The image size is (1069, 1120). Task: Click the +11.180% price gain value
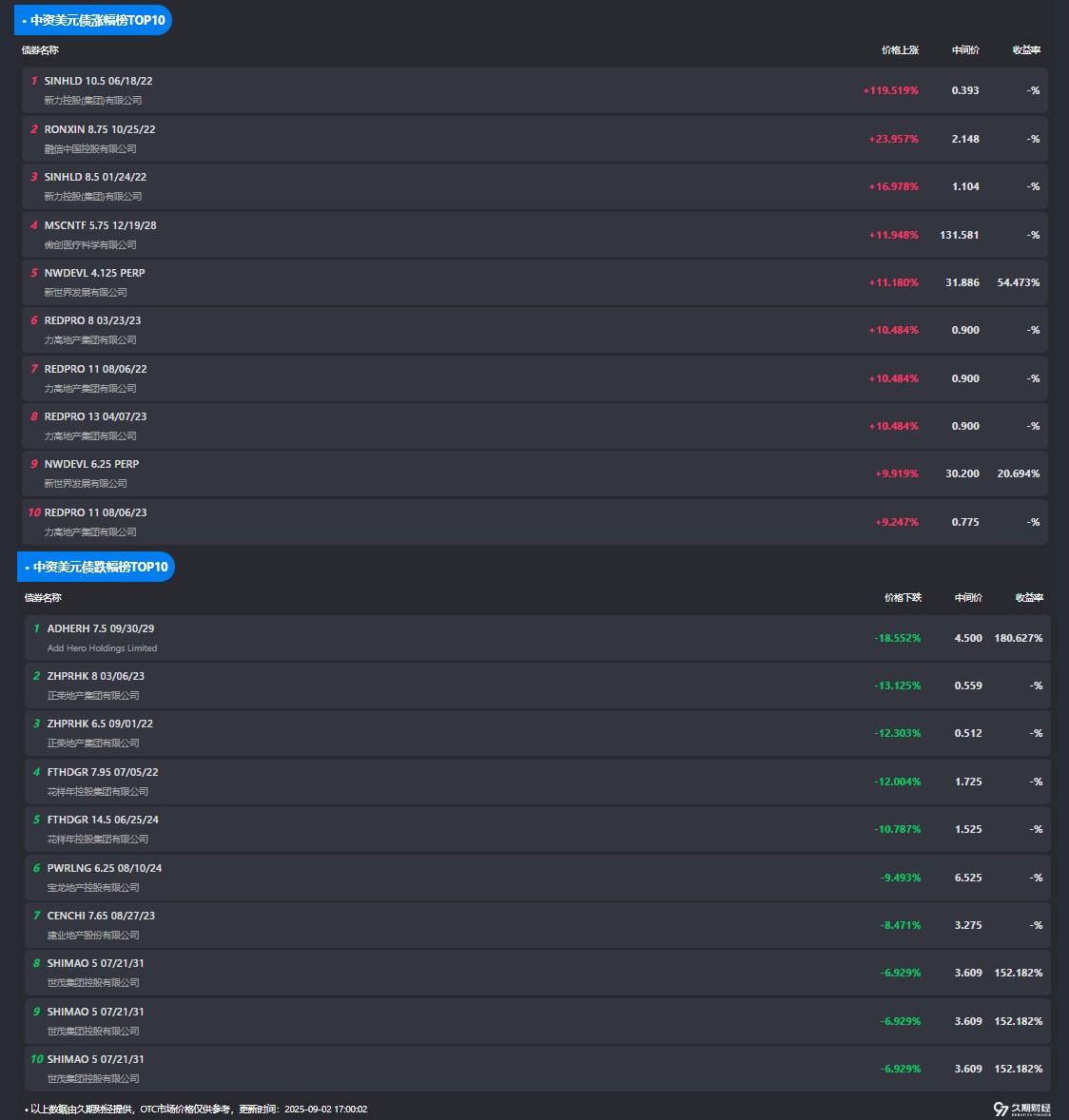pos(893,283)
